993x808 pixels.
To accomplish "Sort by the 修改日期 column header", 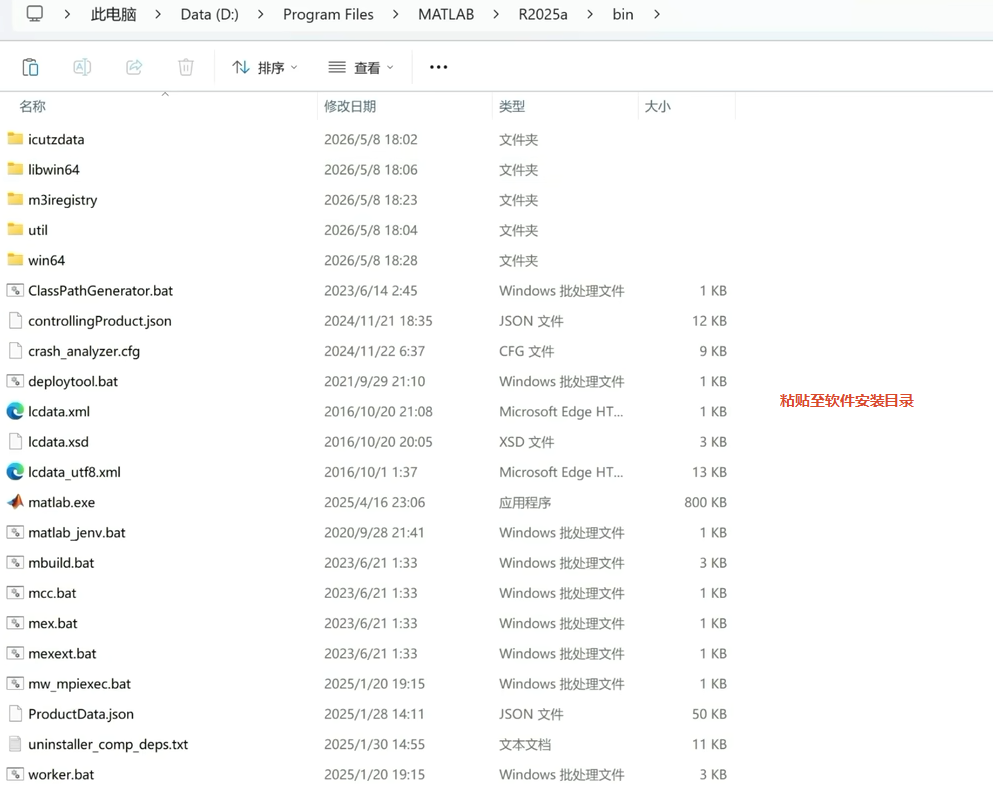I will (x=350, y=106).
